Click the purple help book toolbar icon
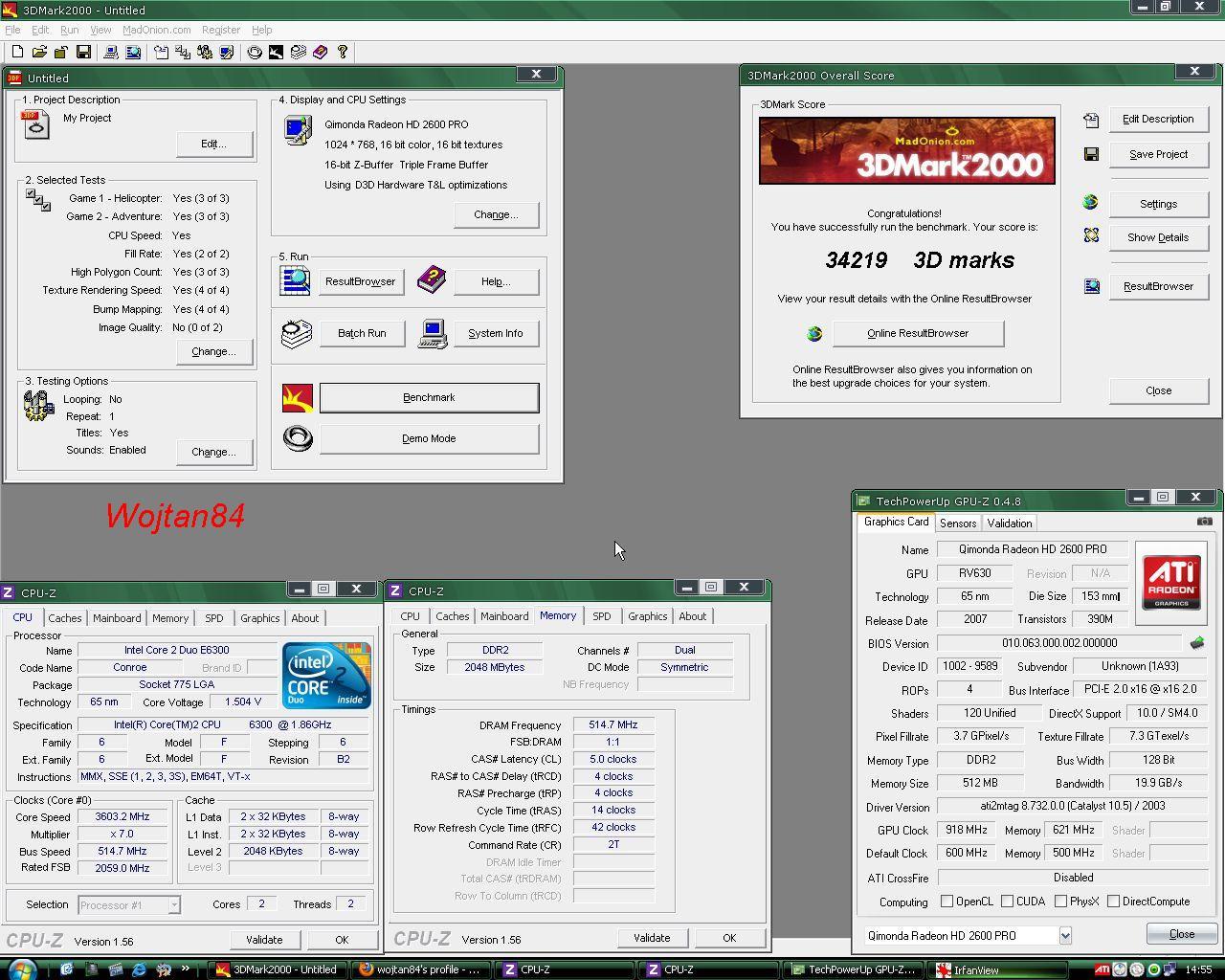 coord(320,52)
